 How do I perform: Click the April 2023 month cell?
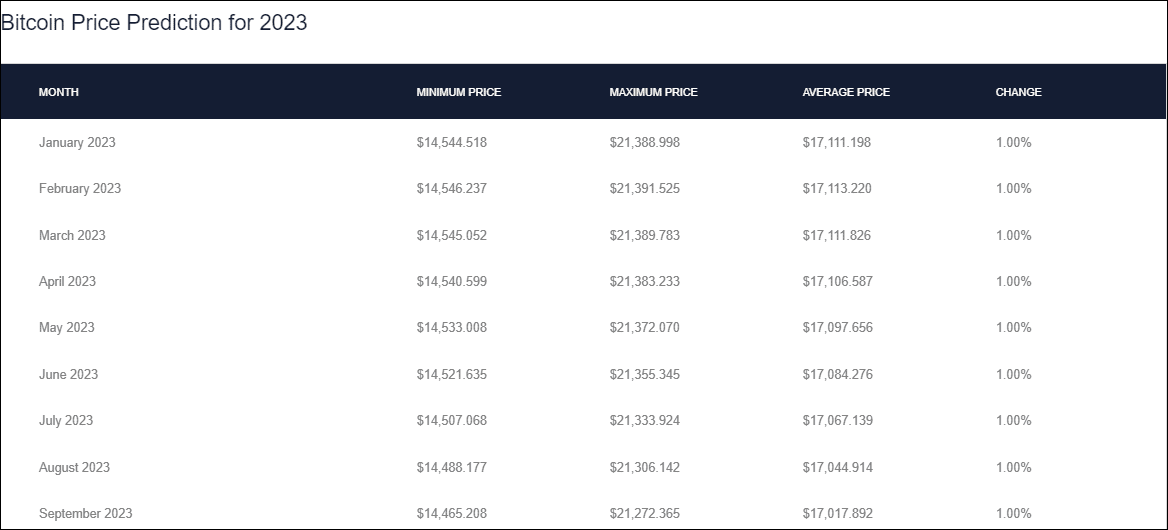pyautogui.click(x=68, y=281)
